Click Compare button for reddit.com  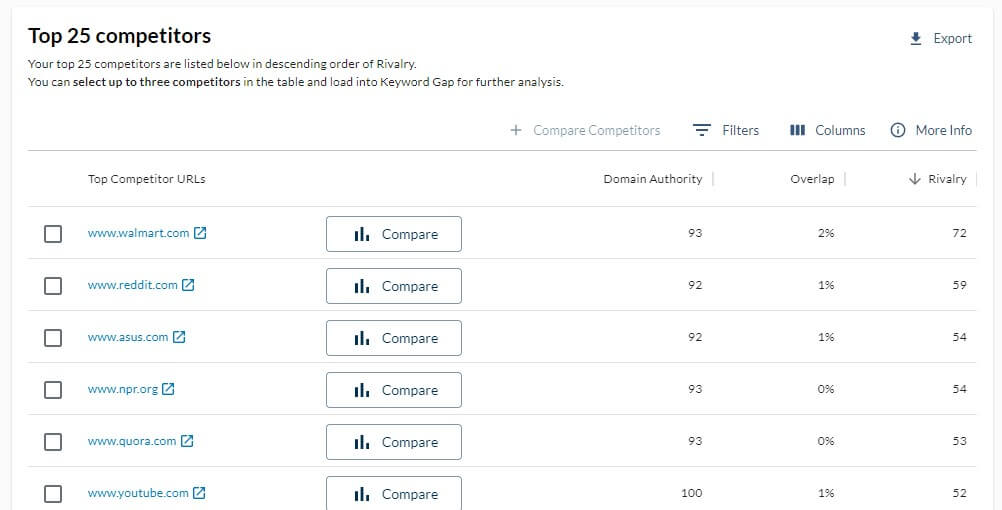tap(394, 286)
